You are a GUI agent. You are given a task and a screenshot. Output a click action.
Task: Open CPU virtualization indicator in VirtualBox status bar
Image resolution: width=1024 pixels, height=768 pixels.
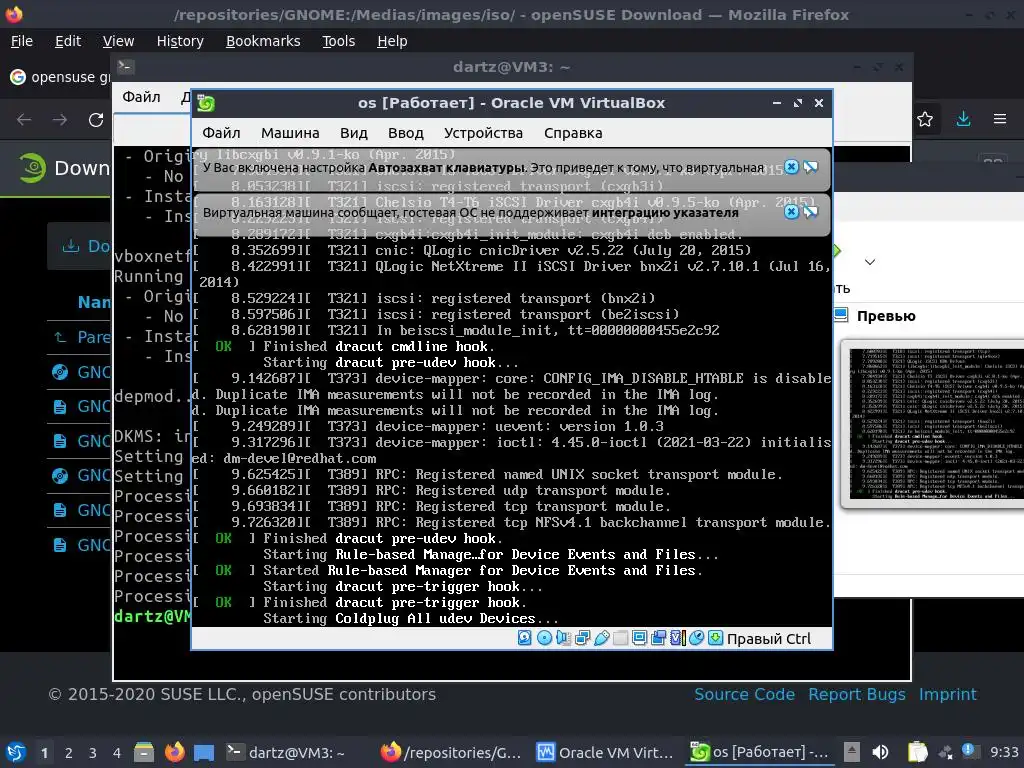(677, 638)
